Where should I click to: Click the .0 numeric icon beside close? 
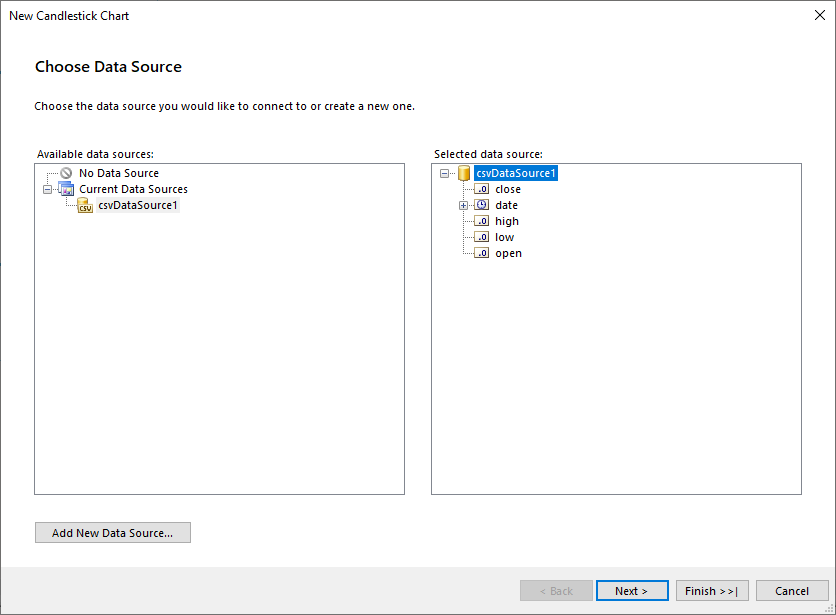pyautogui.click(x=481, y=189)
